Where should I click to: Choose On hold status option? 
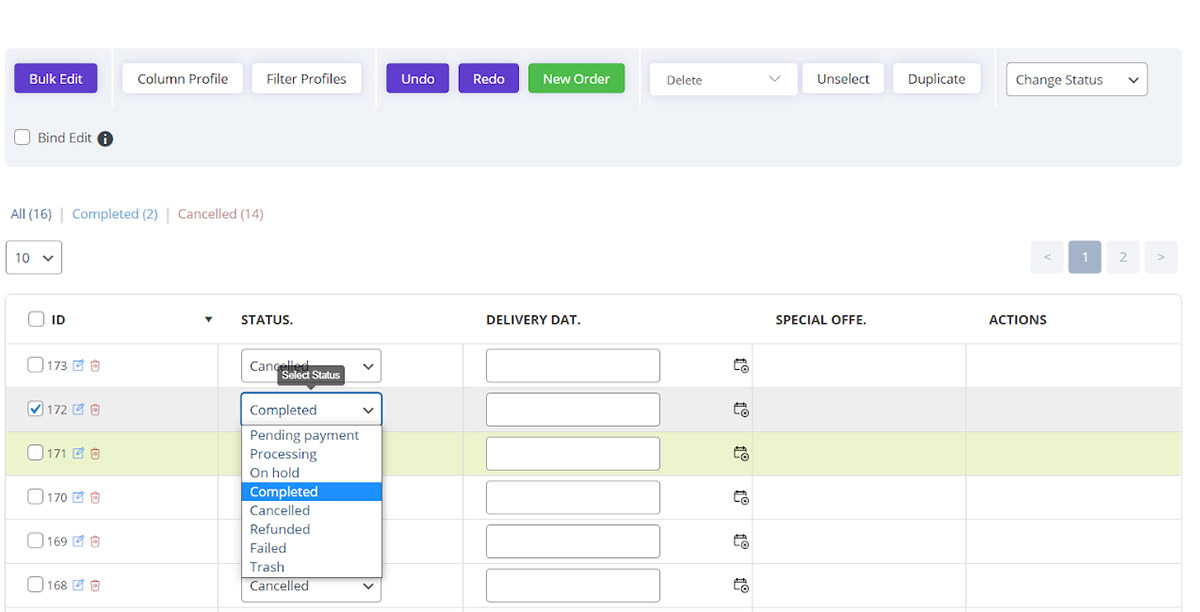pos(311,473)
